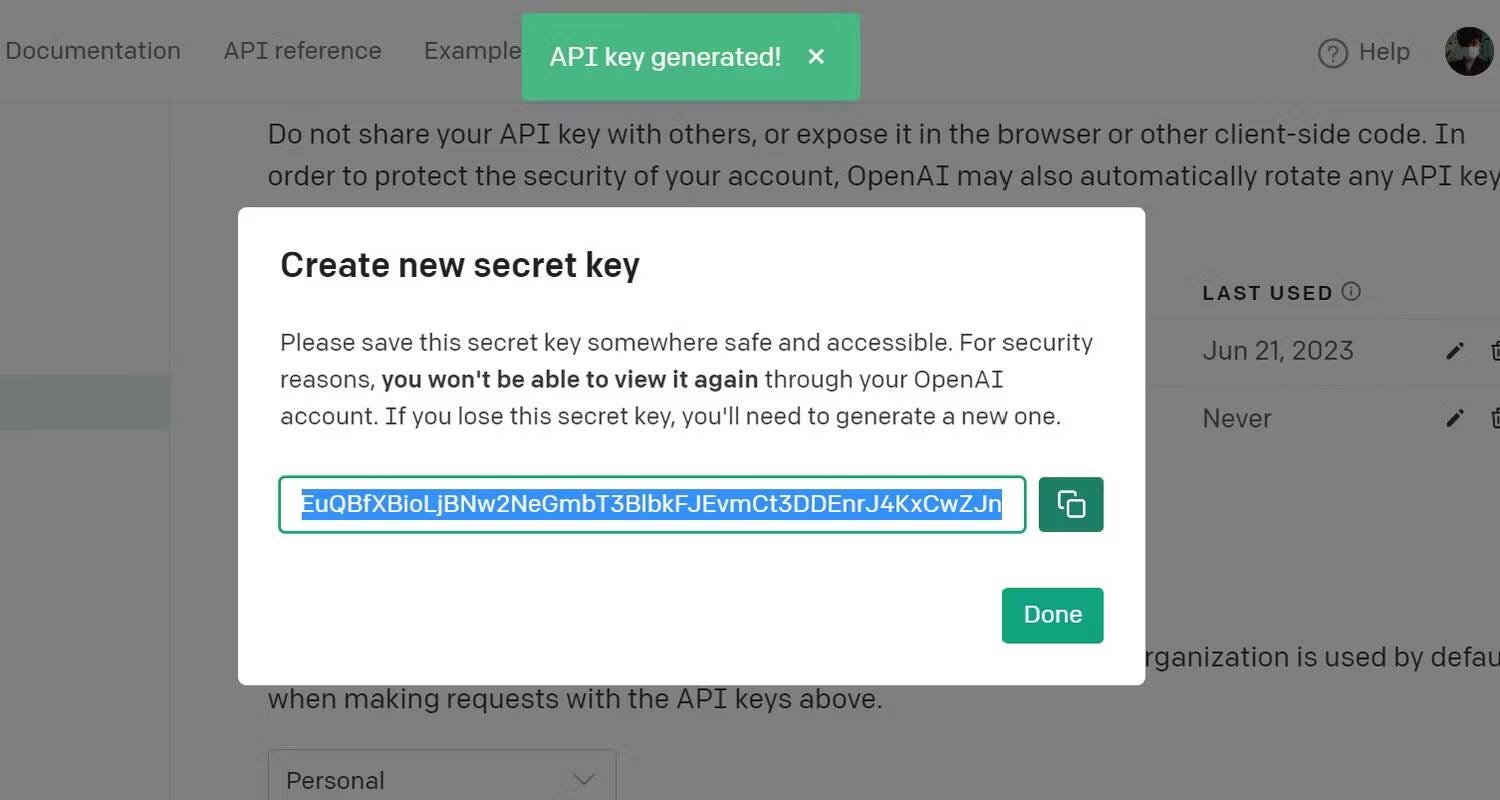
Task: Go to the Documentation tab
Action: (x=93, y=51)
